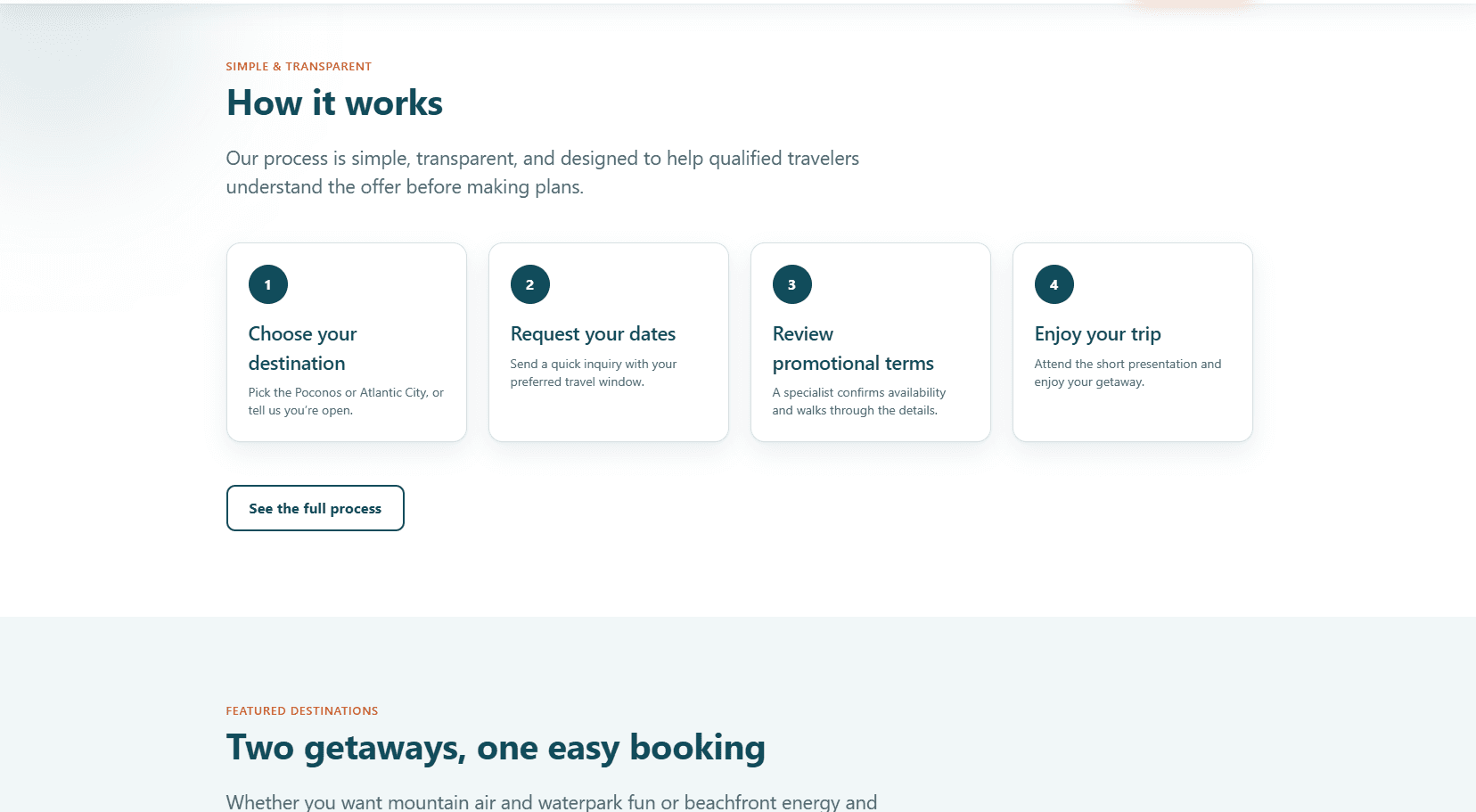Viewport: 1476px width, 812px height.
Task: Click the text 'Attend the short presentation and'
Action: pyautogui.click(x=1127, y=364)
